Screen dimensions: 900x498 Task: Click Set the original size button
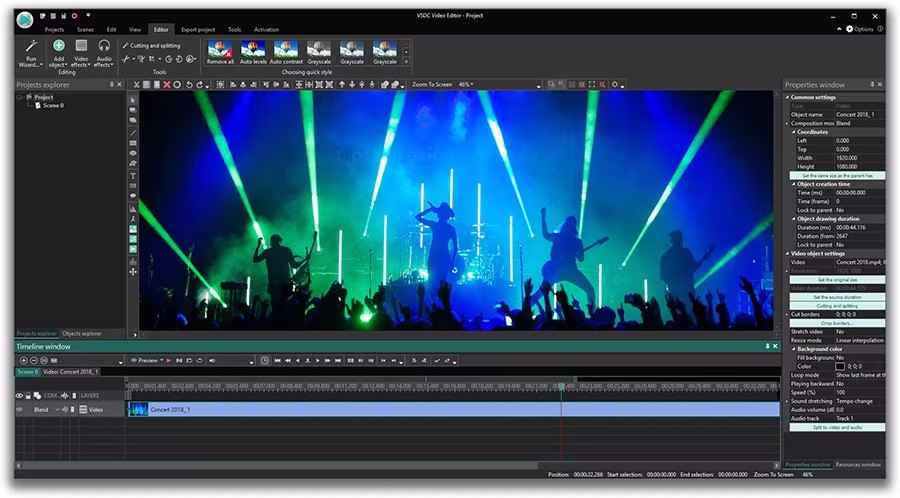pyautogui.click(x=837, y=280)
